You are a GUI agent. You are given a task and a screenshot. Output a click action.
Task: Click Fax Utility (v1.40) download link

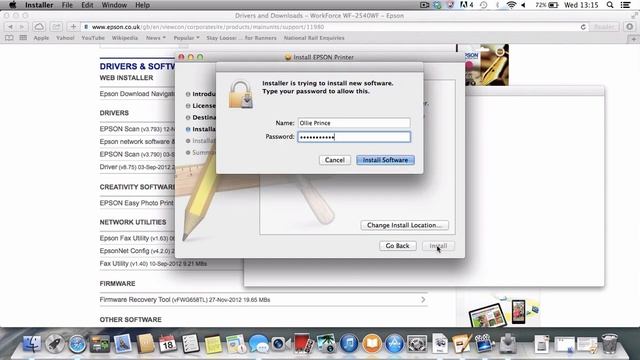pos(153,264)
